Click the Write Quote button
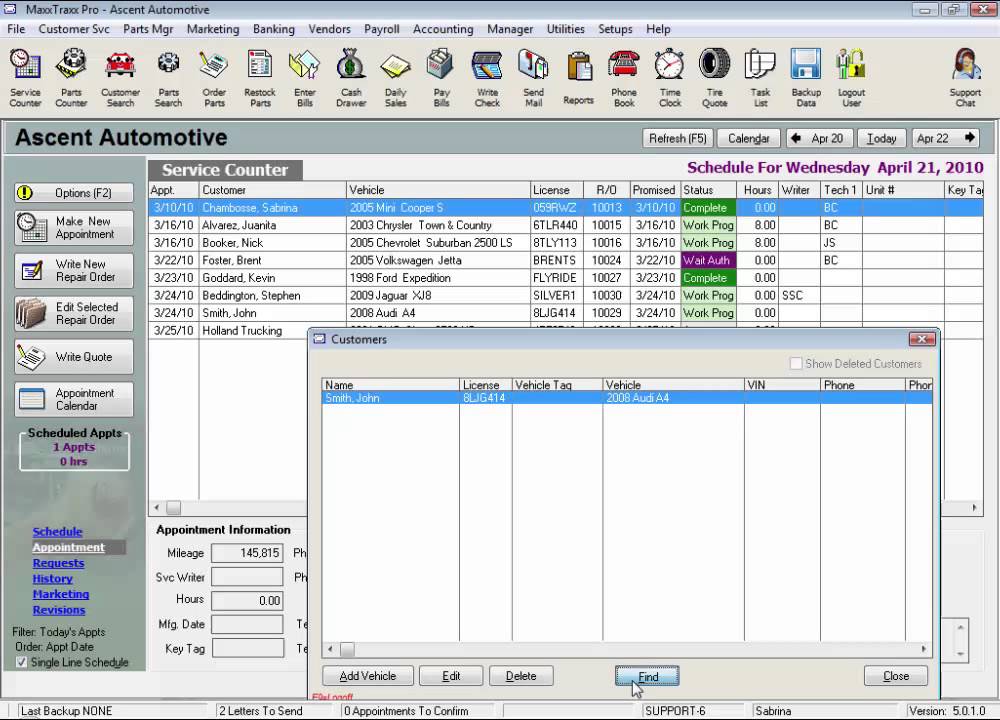 (x=74, y=356)
